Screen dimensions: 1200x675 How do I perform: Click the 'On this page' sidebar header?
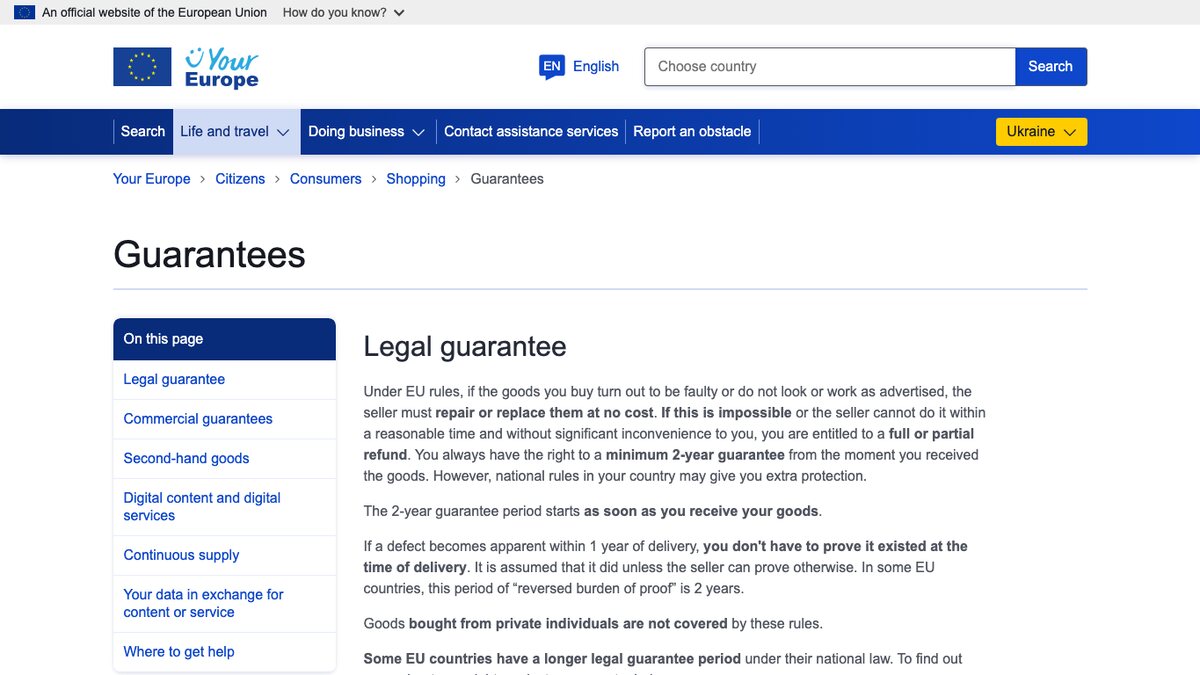(224, 339)
